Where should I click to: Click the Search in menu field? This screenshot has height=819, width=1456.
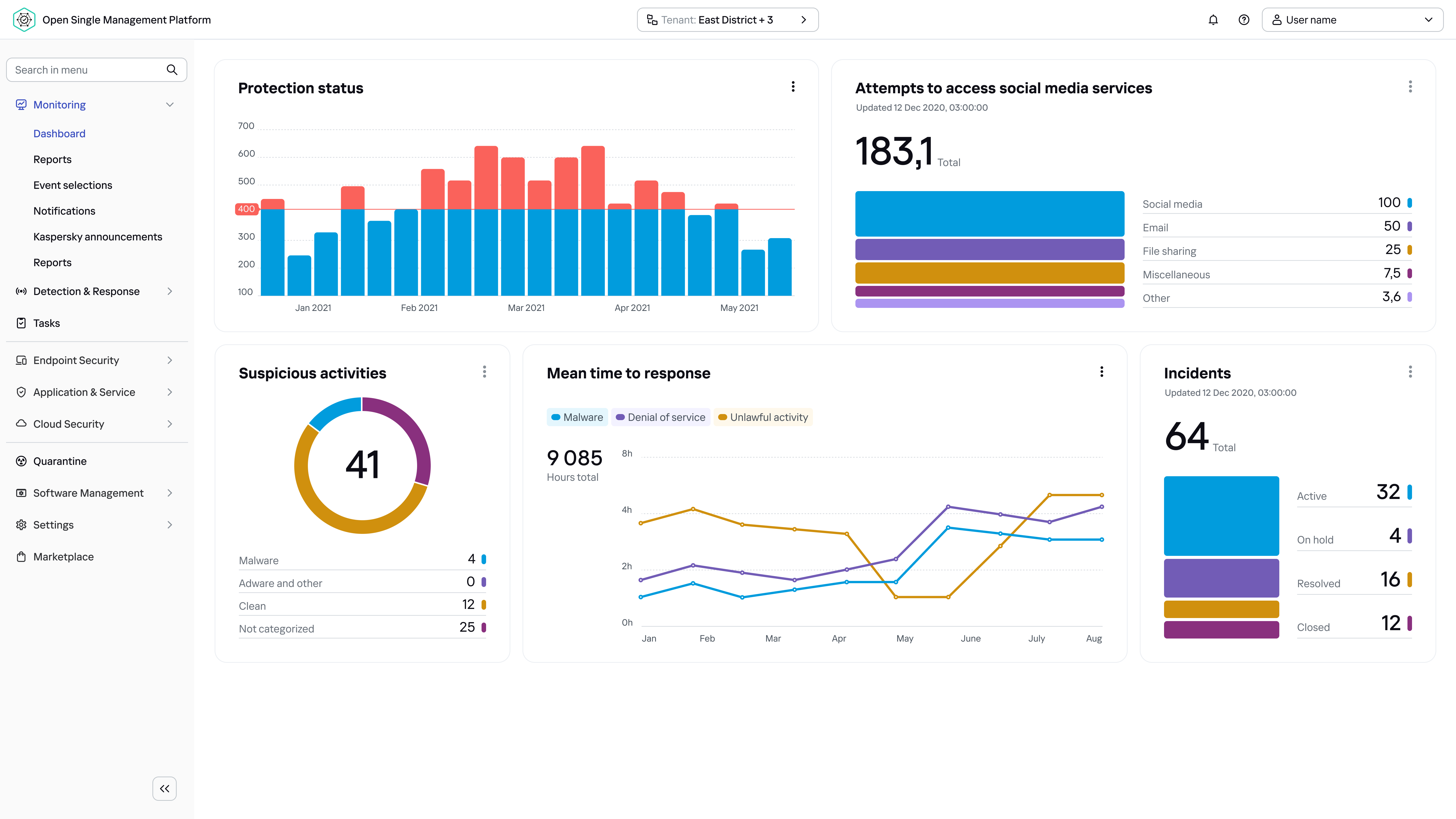85,70
